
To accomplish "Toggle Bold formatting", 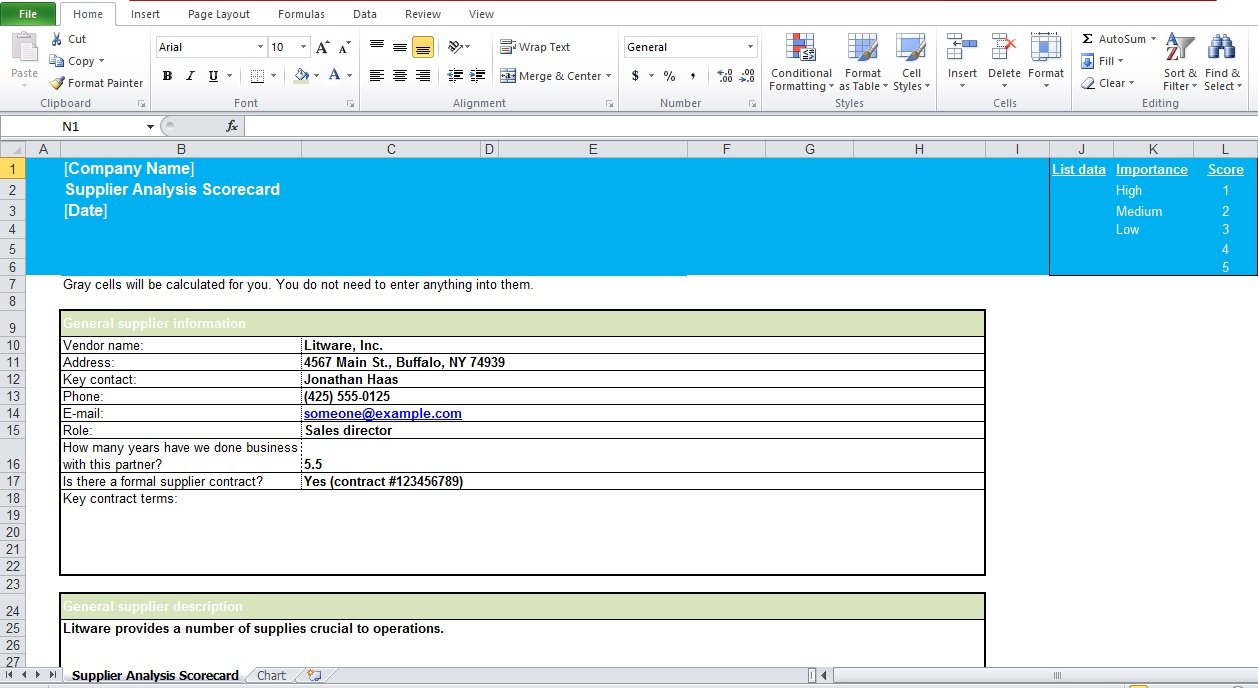I will (x=167, y=76).
